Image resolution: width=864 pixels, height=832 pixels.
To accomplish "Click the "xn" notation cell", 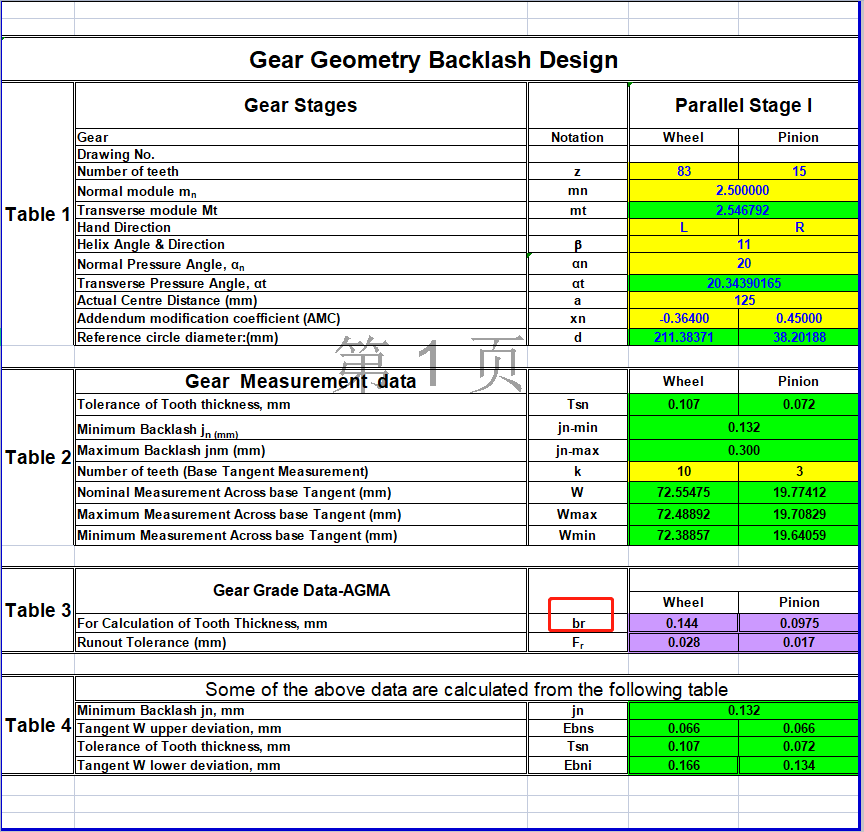I will pos(577,318).
